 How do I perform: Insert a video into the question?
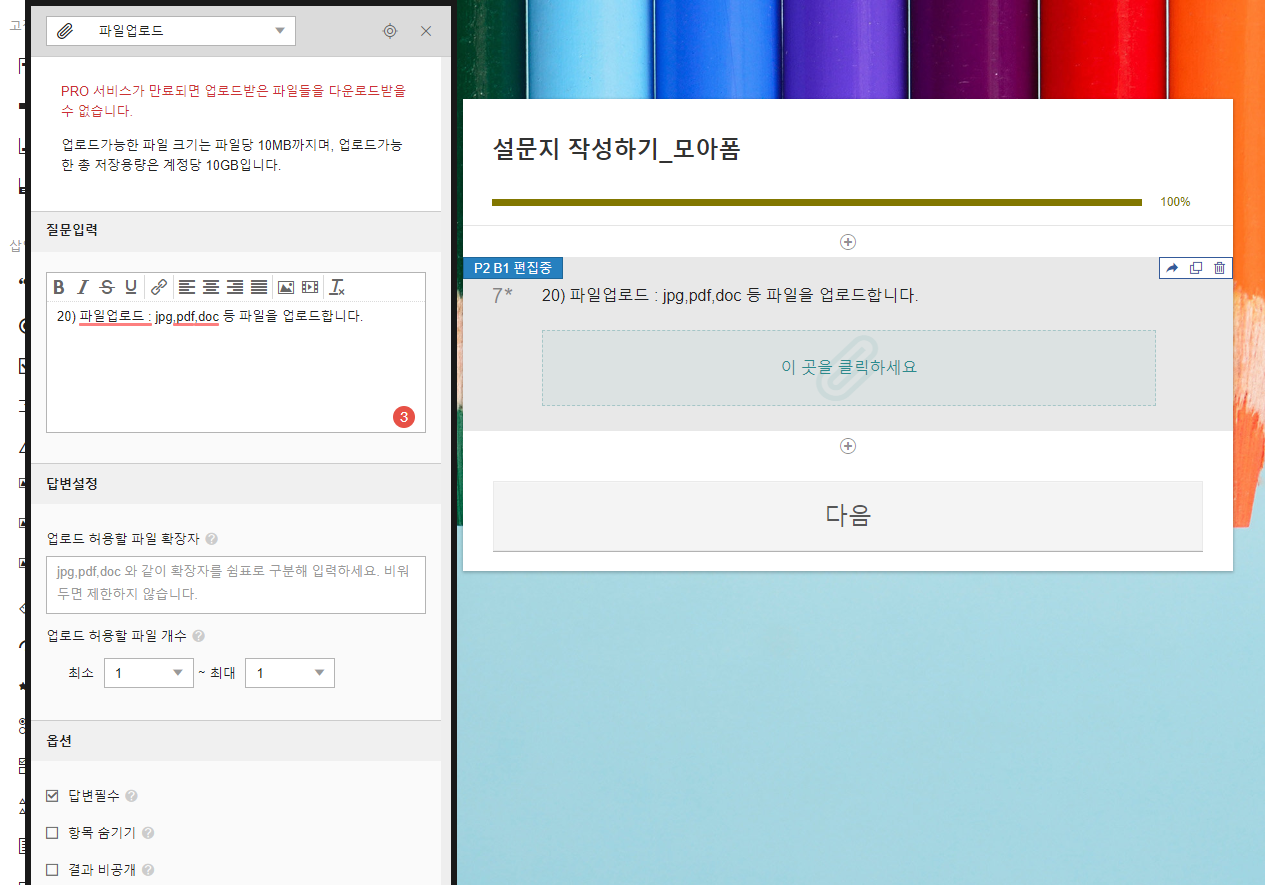tap(310, 287)
